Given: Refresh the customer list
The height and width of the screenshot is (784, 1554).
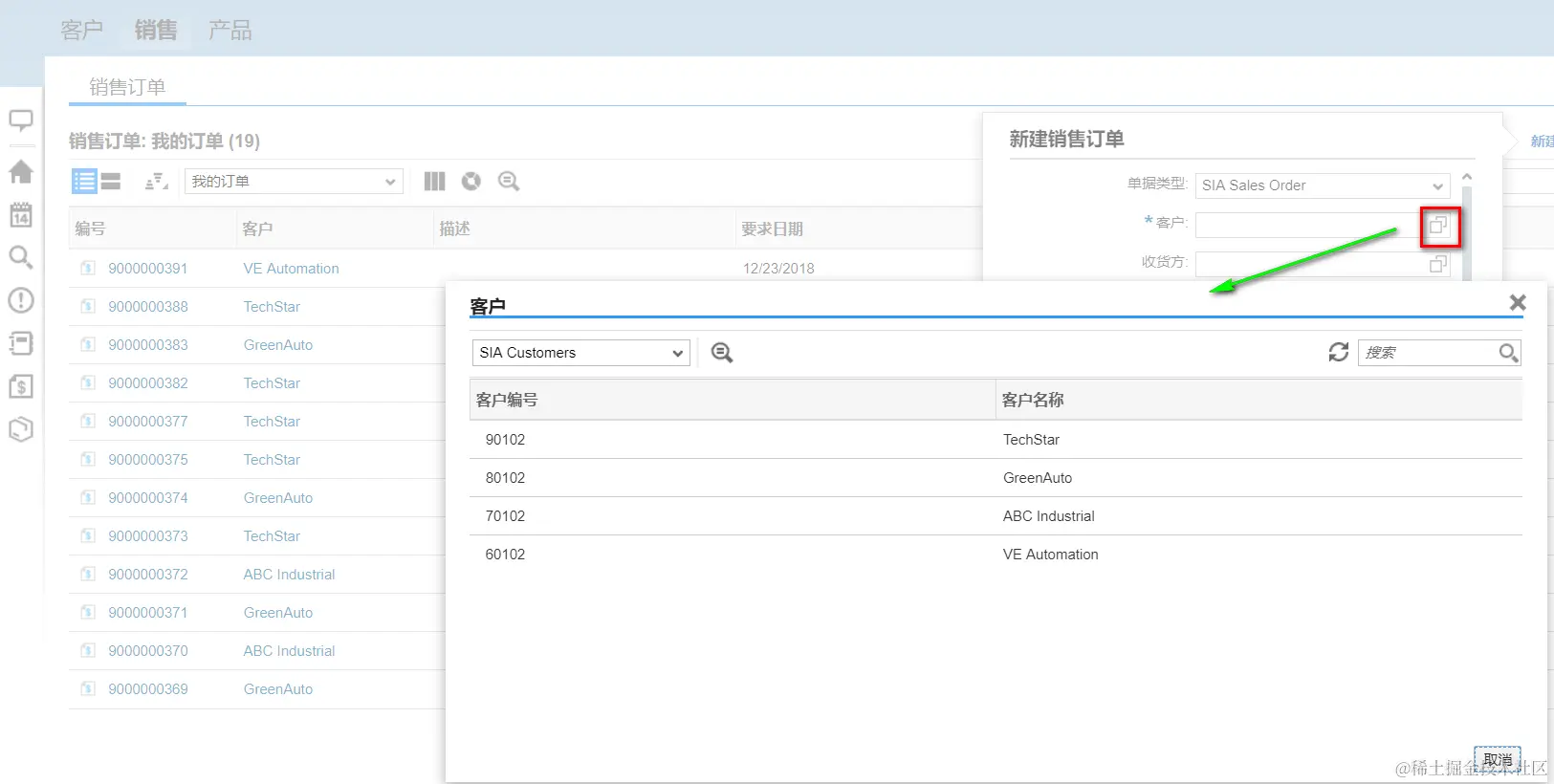Looking at the screenshot, I should (x=1339, y=352).
